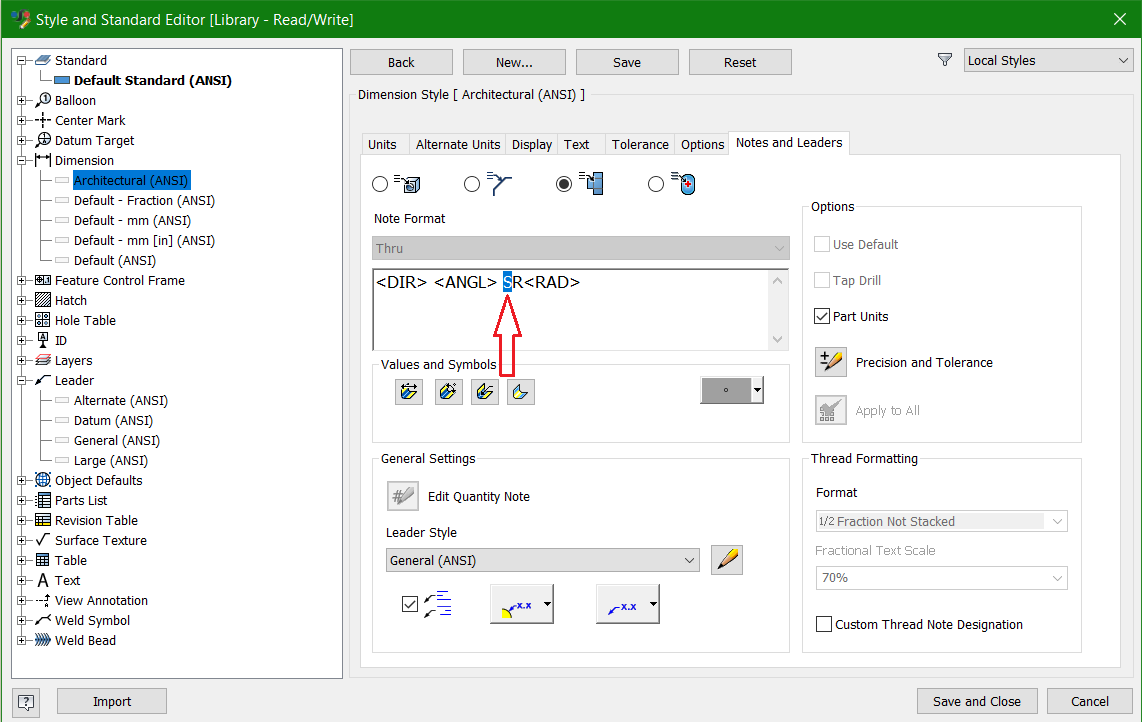
Task: Click the help question mark icon
Action: 25,701
